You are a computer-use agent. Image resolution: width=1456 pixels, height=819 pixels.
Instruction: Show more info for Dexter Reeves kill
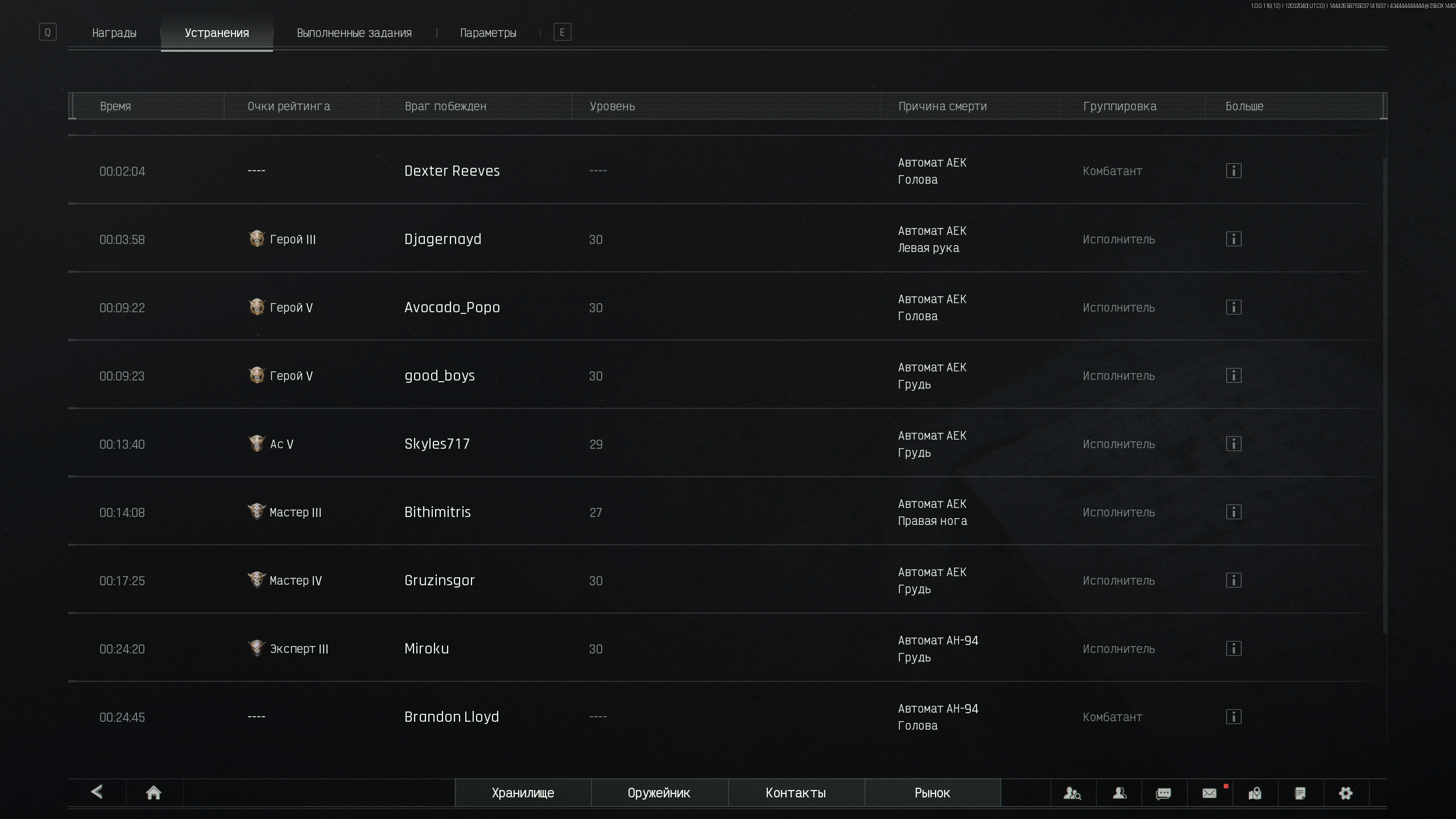coord(1234,171)
